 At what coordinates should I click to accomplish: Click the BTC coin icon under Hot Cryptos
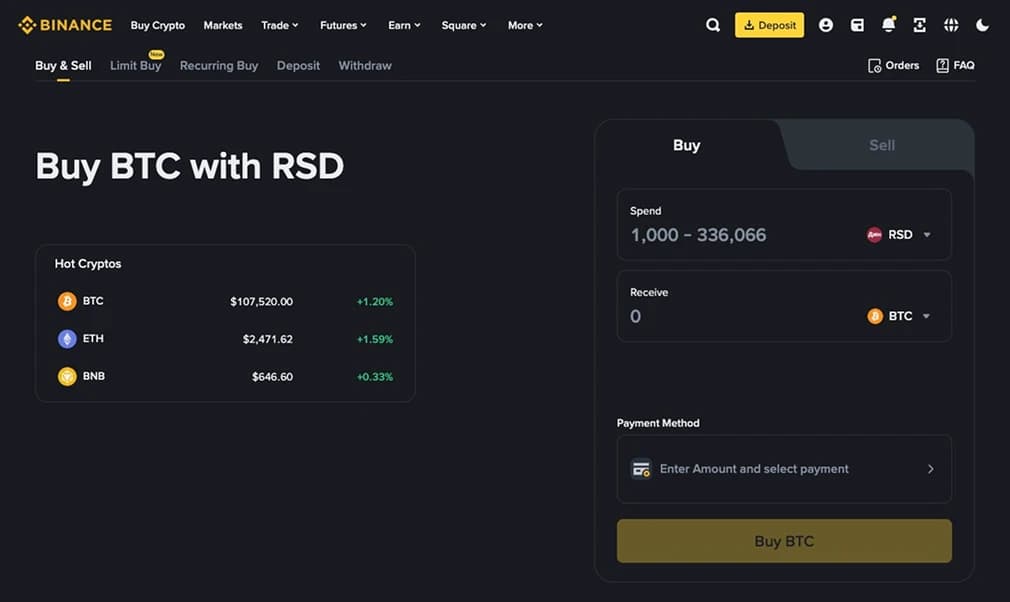click(x=66, y=300)
